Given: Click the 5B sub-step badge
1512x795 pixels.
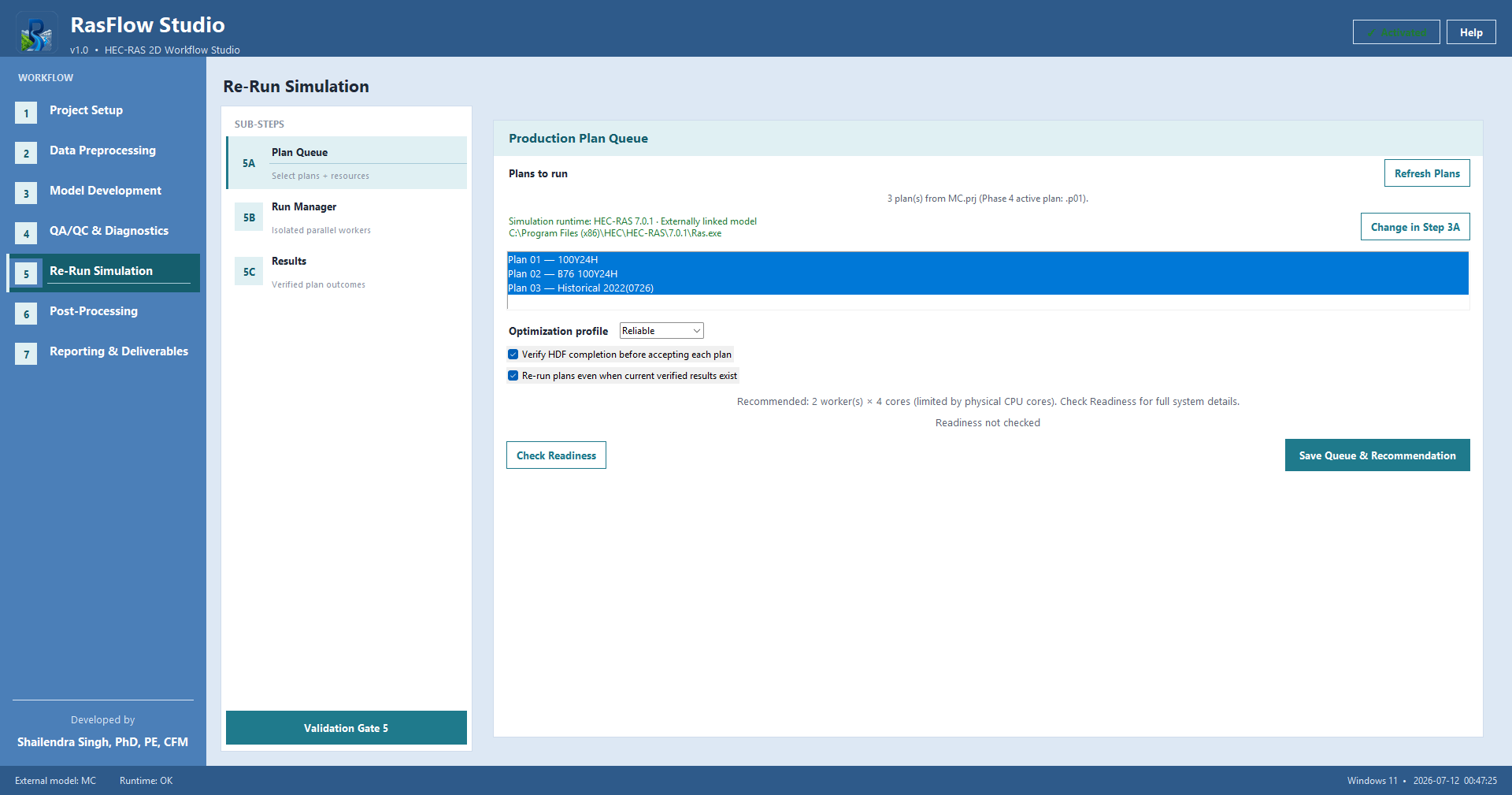Looking at the screenshot, I should click(249, 217).
